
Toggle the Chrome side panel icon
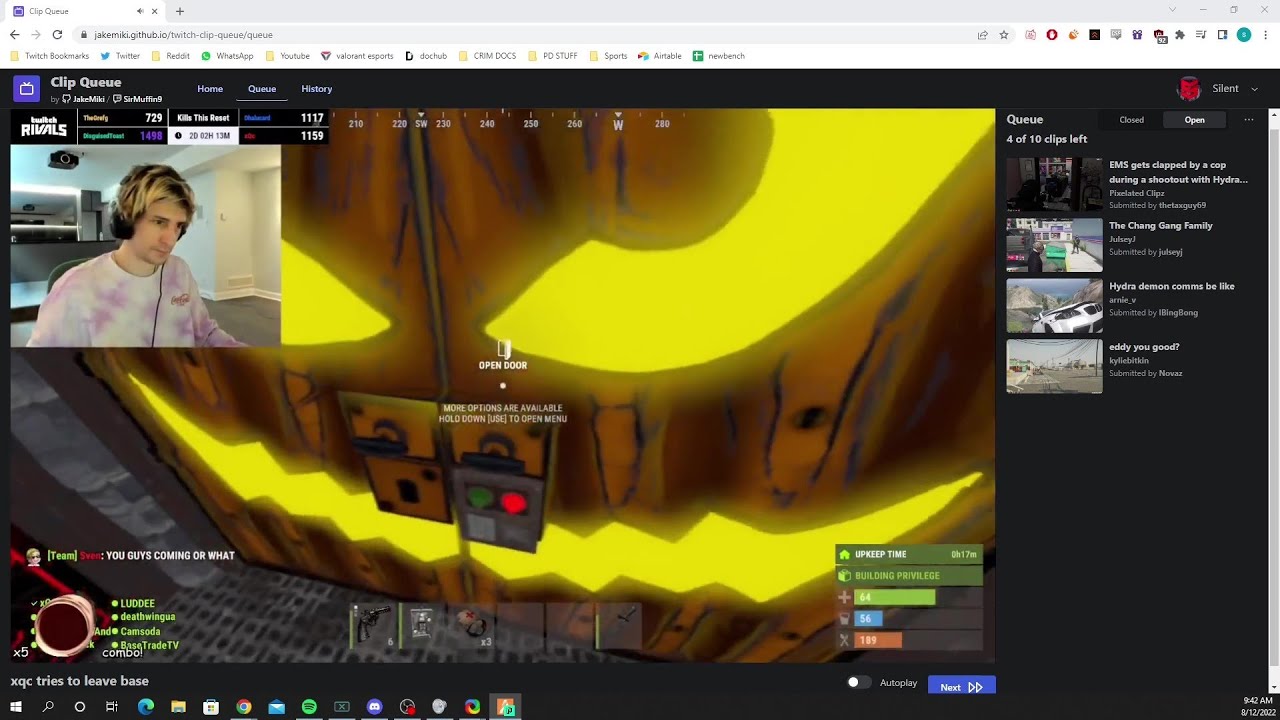tap(1222, 35)
